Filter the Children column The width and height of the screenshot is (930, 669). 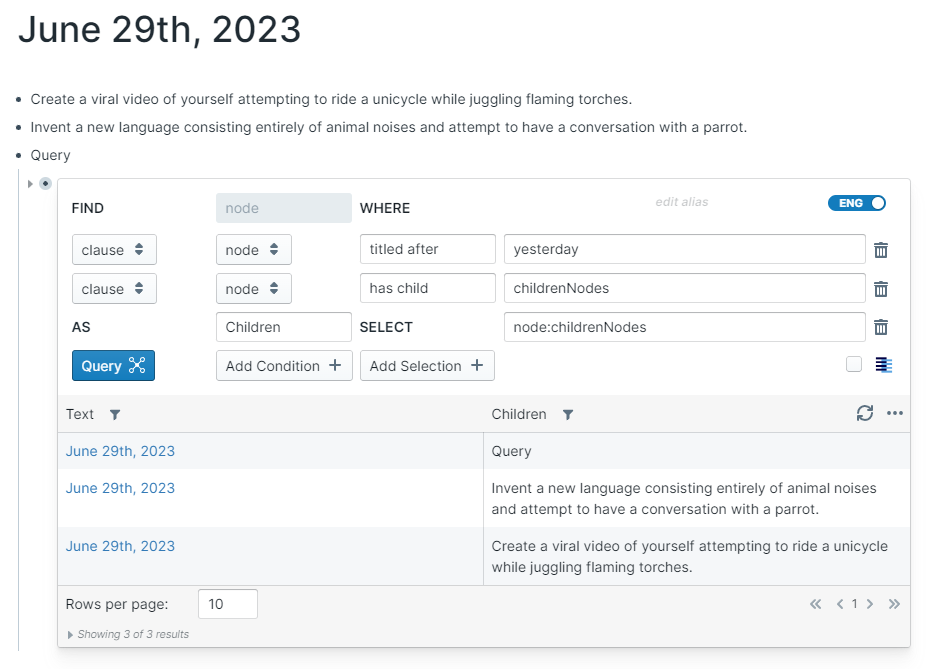(x=568, y=414)
